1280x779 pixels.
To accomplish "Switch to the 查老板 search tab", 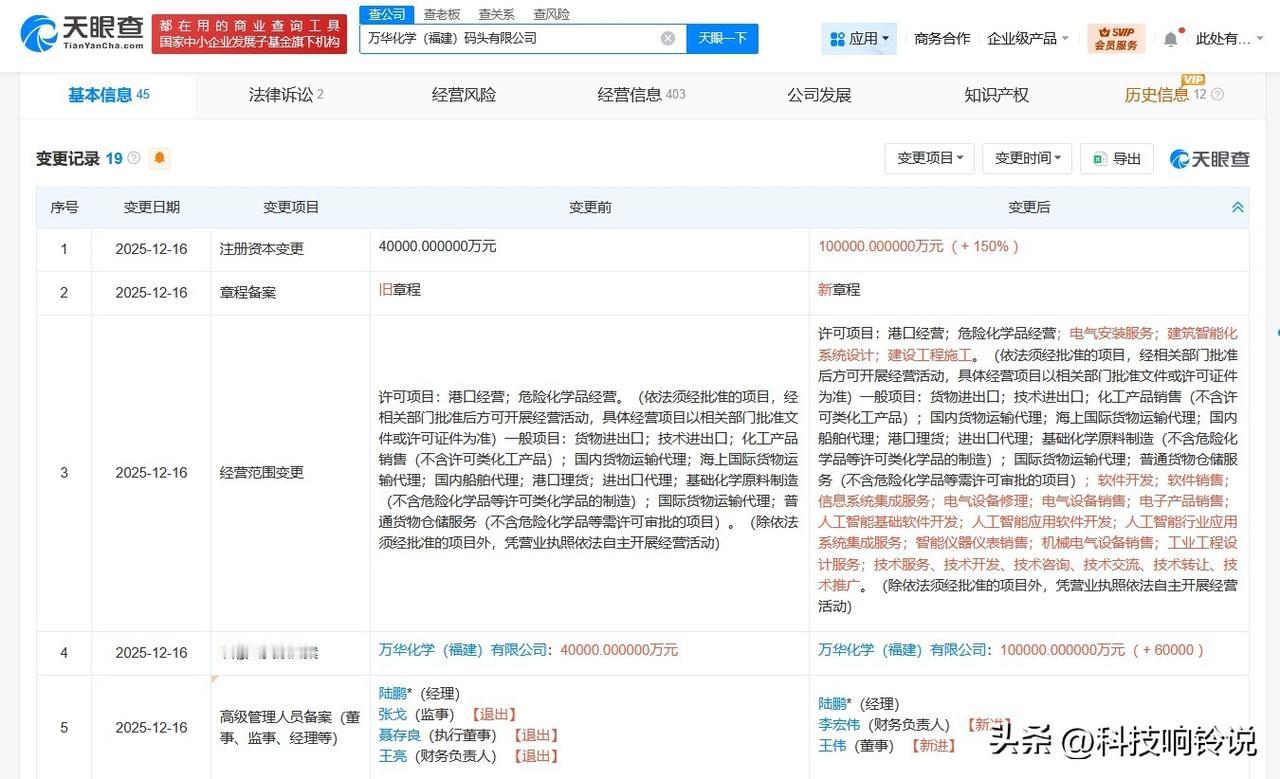I will click(x=441, y=14).
